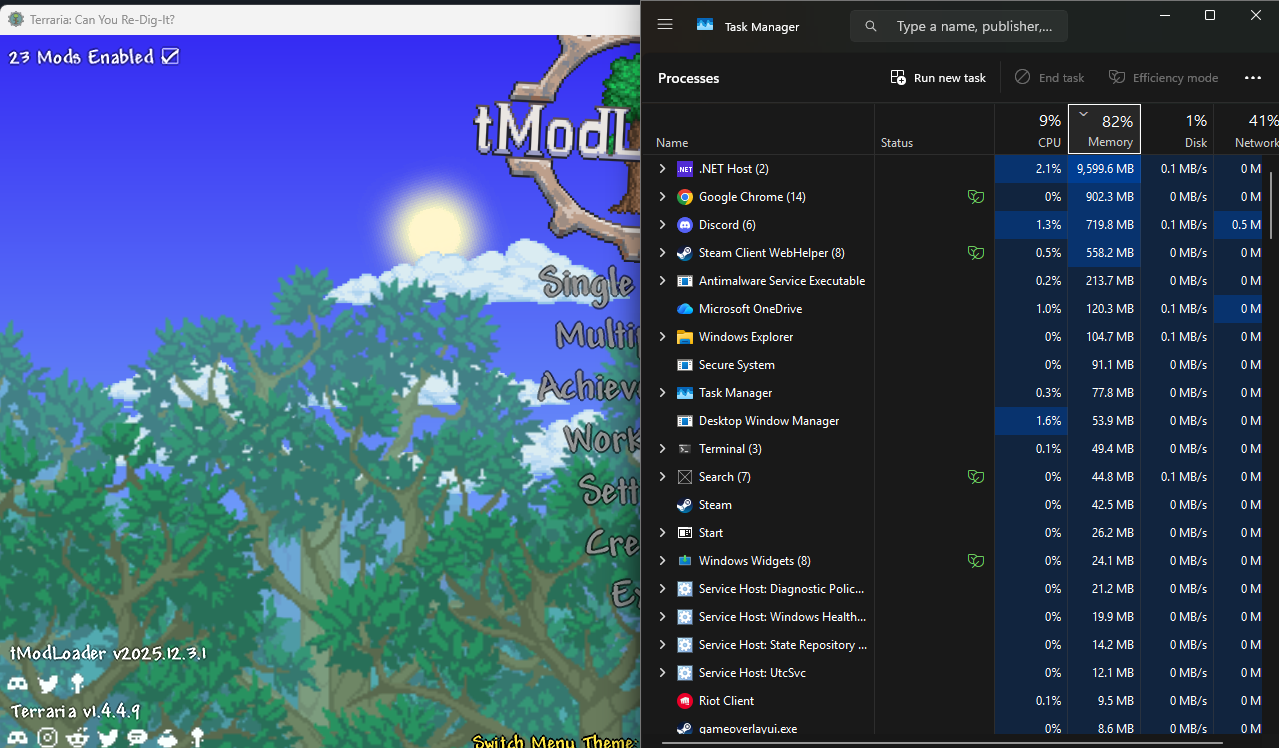
Task: Sort processes by the Name column
Action: tap(758, 129)
